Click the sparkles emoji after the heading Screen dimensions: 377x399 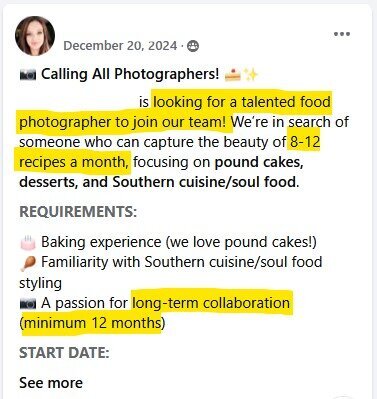[x=251, y=74]
